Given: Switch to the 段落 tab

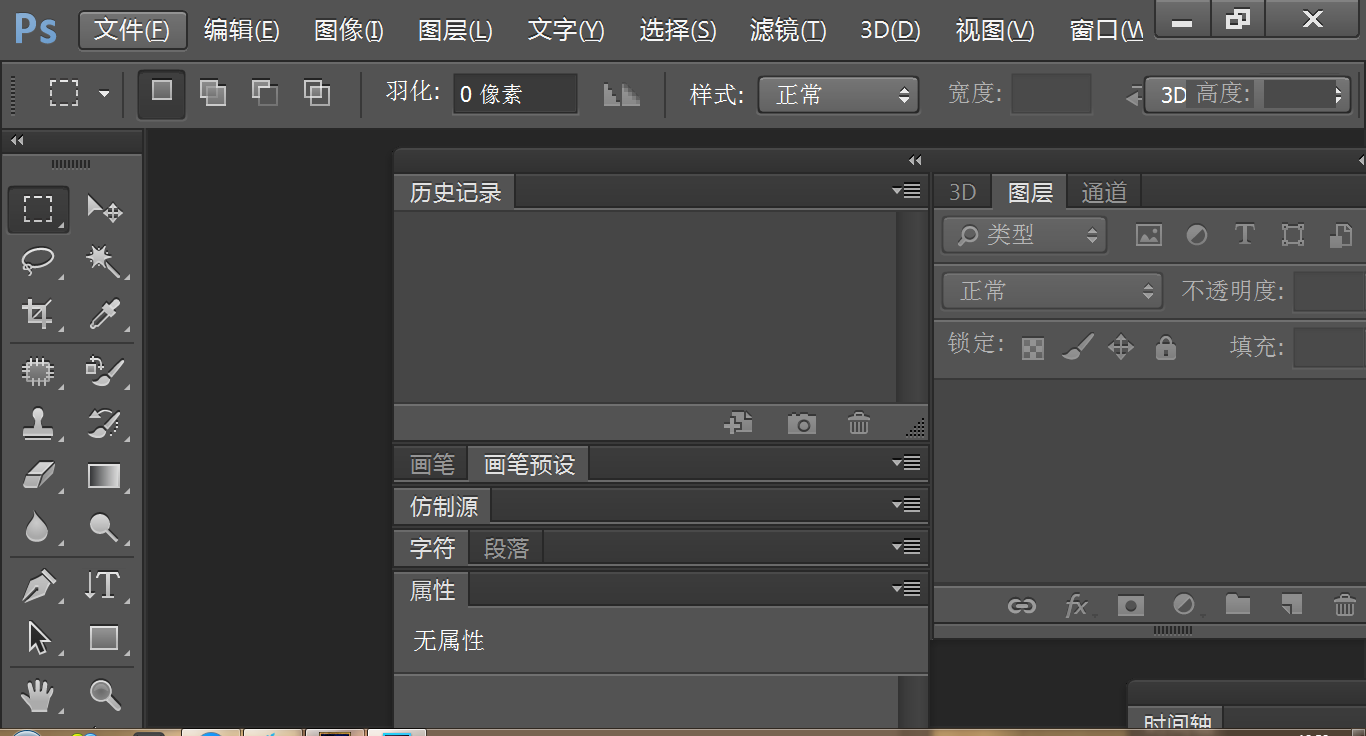Looking at the screenshot, I should click(x=506, y=548).
